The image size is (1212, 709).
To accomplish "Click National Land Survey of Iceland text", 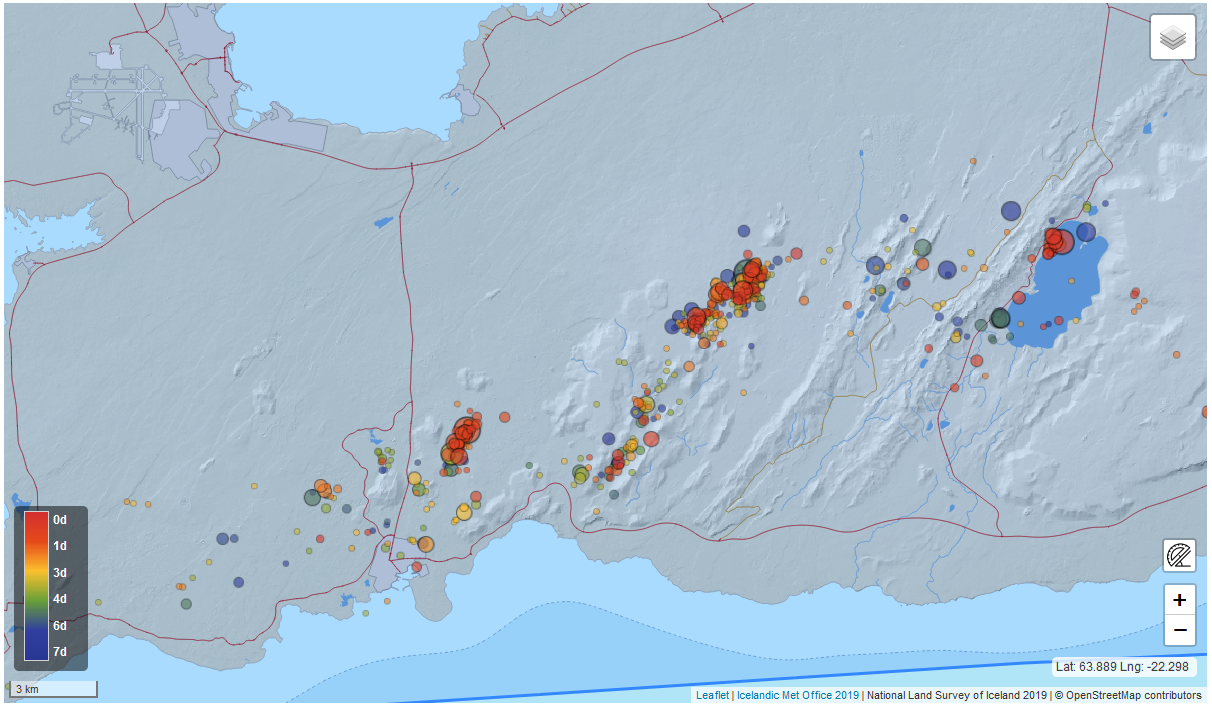I will [955, 695].
